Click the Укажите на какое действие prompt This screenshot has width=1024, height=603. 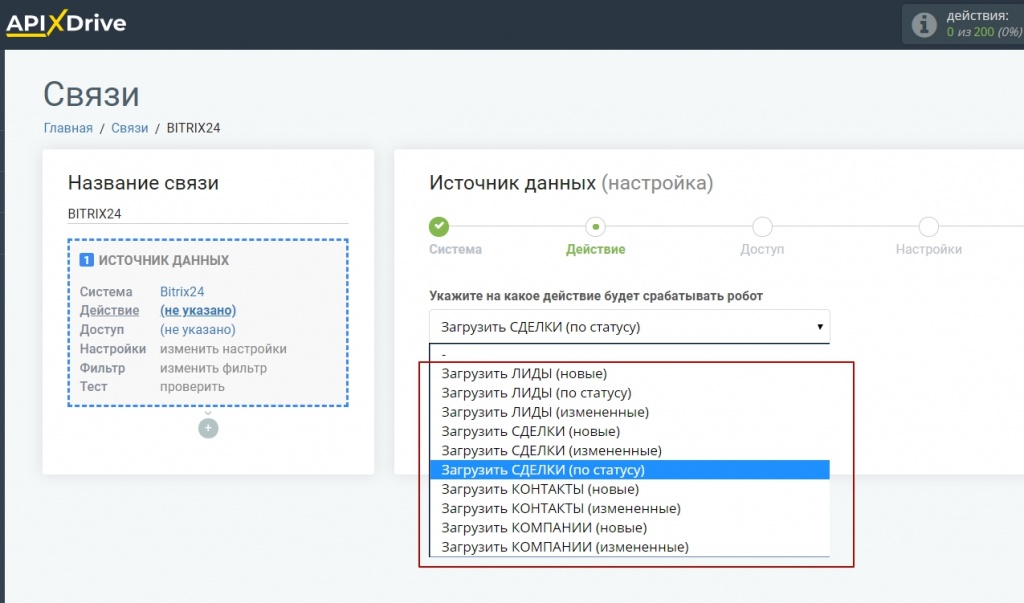[x=596, y=296]
